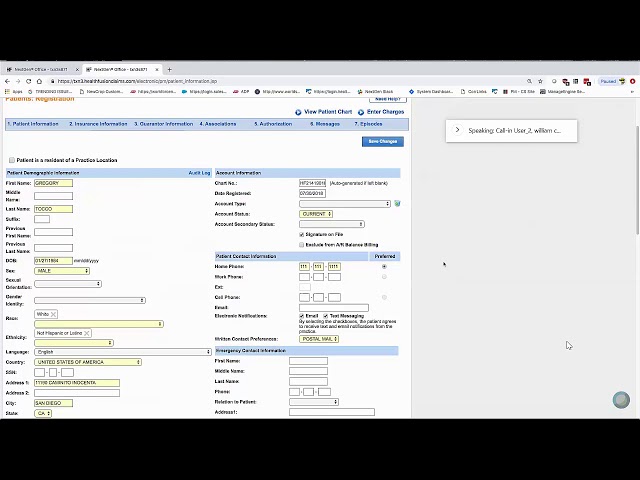This screenshot has height=480, width=640.
Task: Click the page vertical scrollbar
Action: [637, 180]
